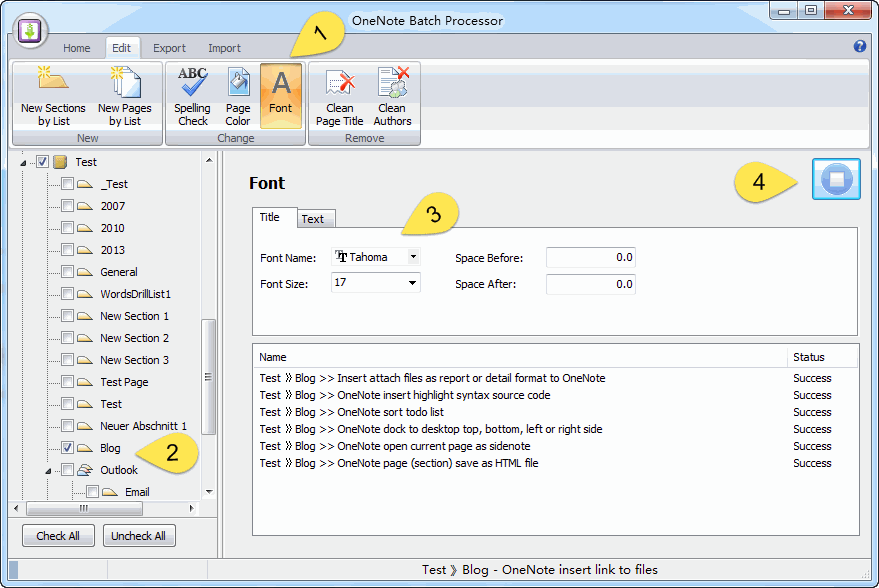Open the Font Name dropdown
The width and height of the screenshot is (879, 588).
coord(413,257)
